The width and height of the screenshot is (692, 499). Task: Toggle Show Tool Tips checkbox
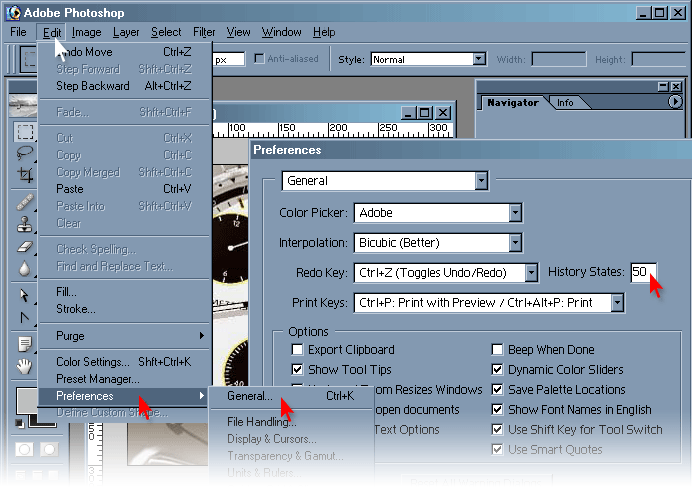pos(297,369)
